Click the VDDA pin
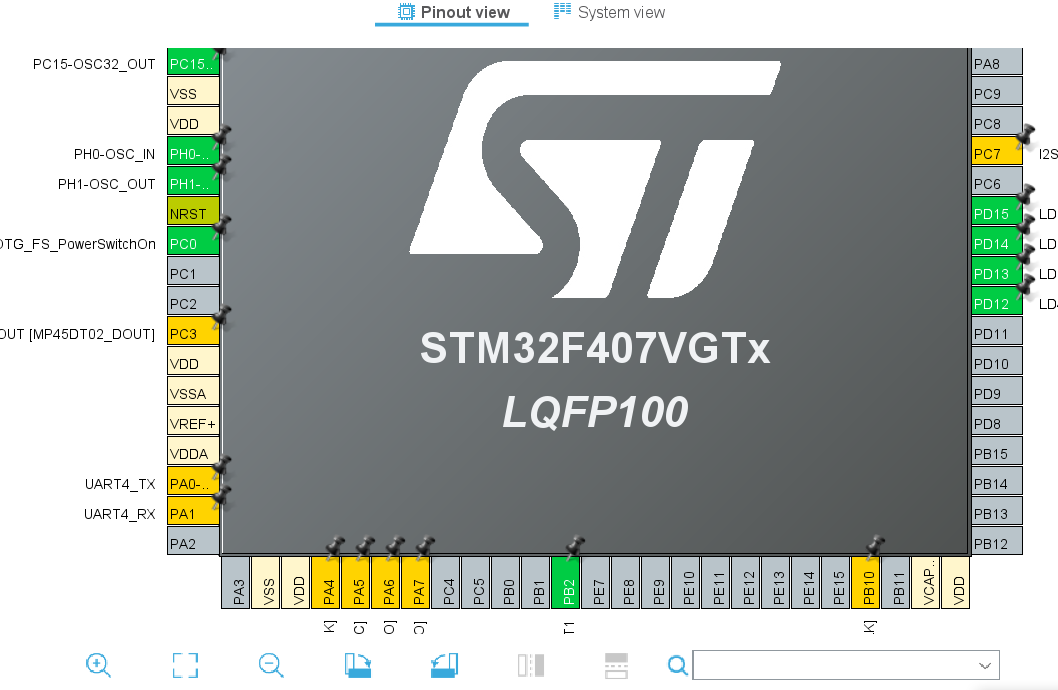The height and width of the screenshot is (690, 1058). pyautogui.click(x=193, y=453)
